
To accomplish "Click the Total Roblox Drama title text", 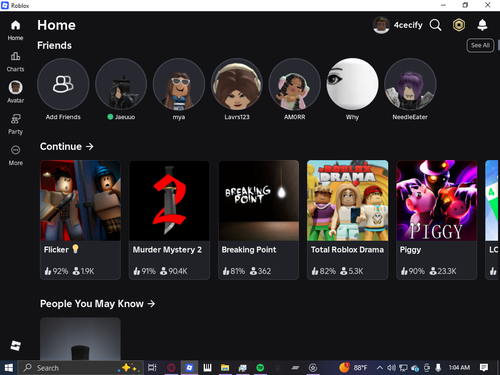I will [x=347, y=250].
